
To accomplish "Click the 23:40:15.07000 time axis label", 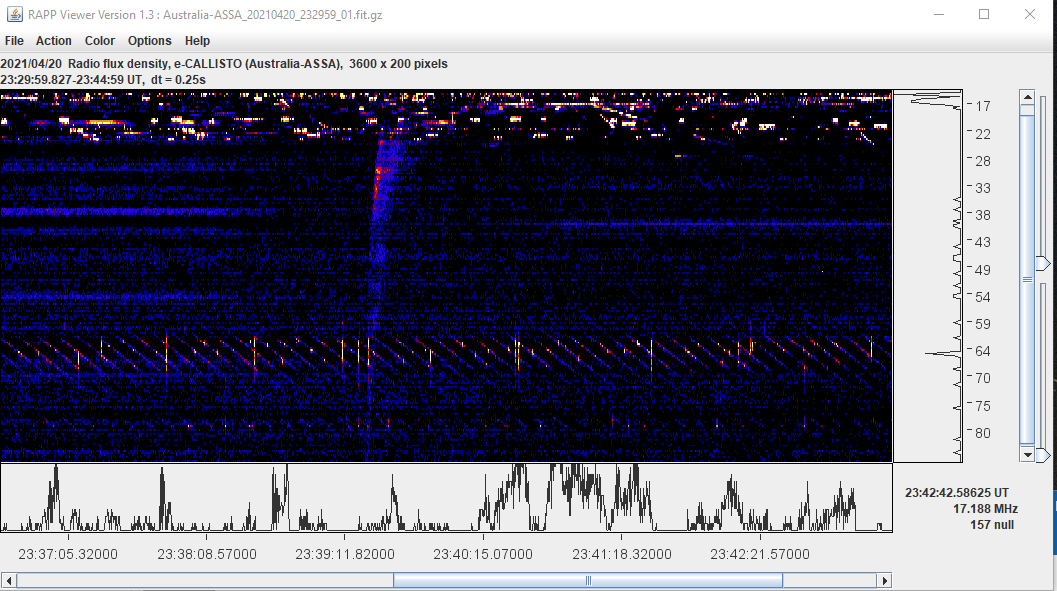I will click(x=480, y=554).
